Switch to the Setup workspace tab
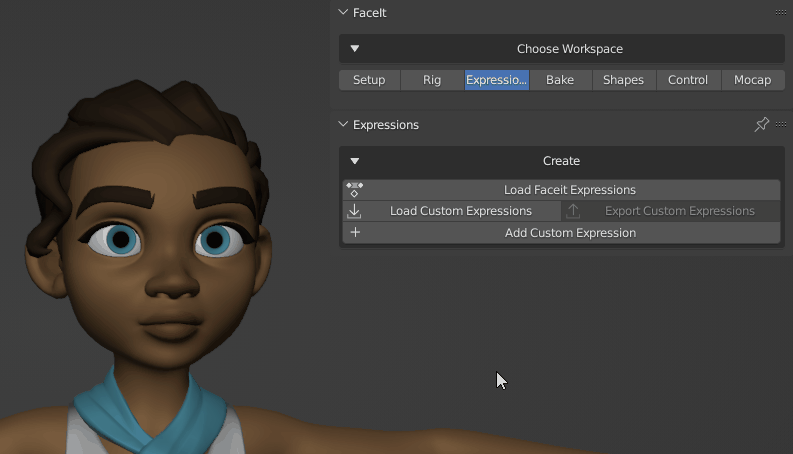Viewport: 793px width, 454px height. point(369,80)
